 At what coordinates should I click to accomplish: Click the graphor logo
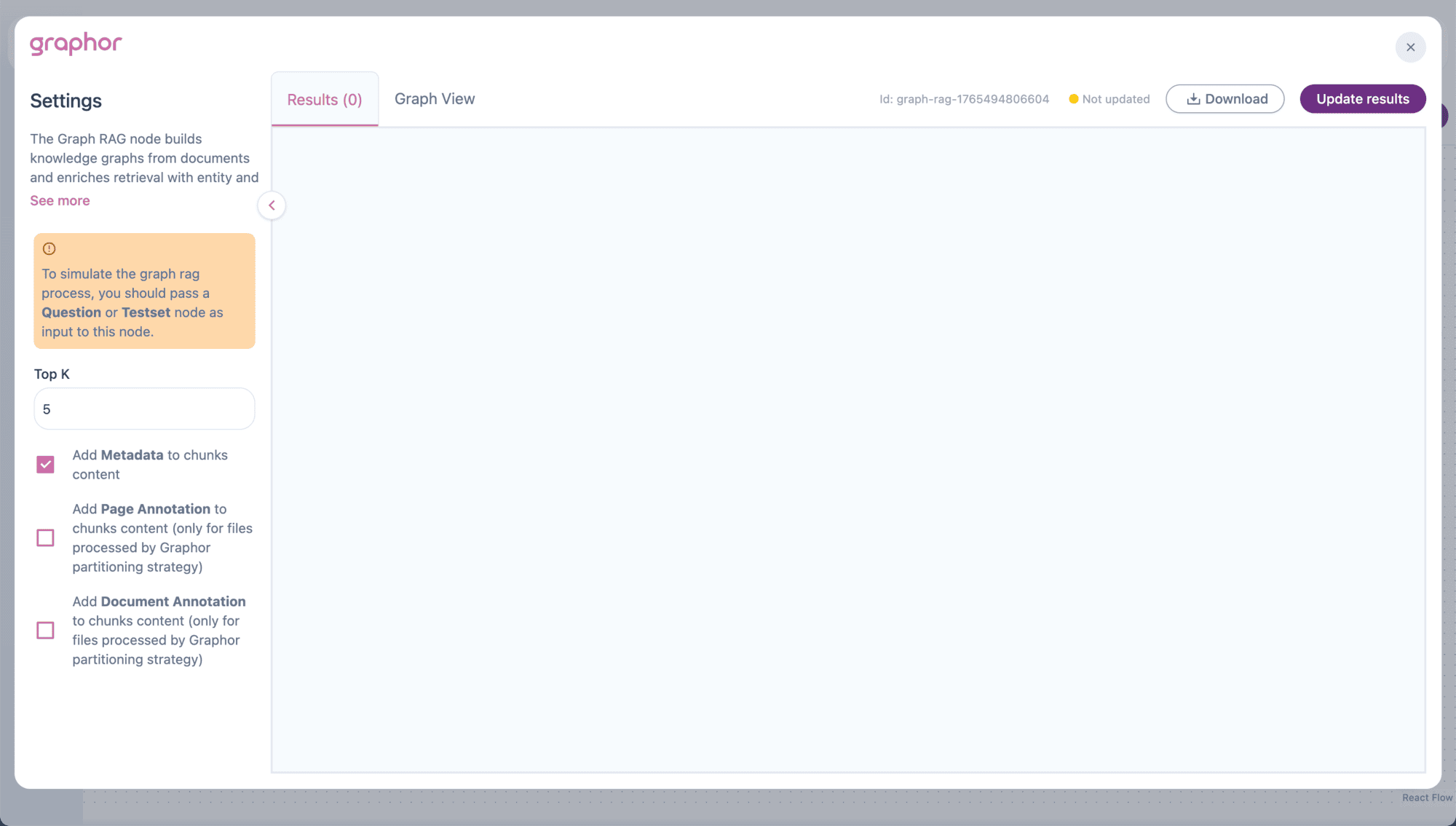[x=76, y=44]
